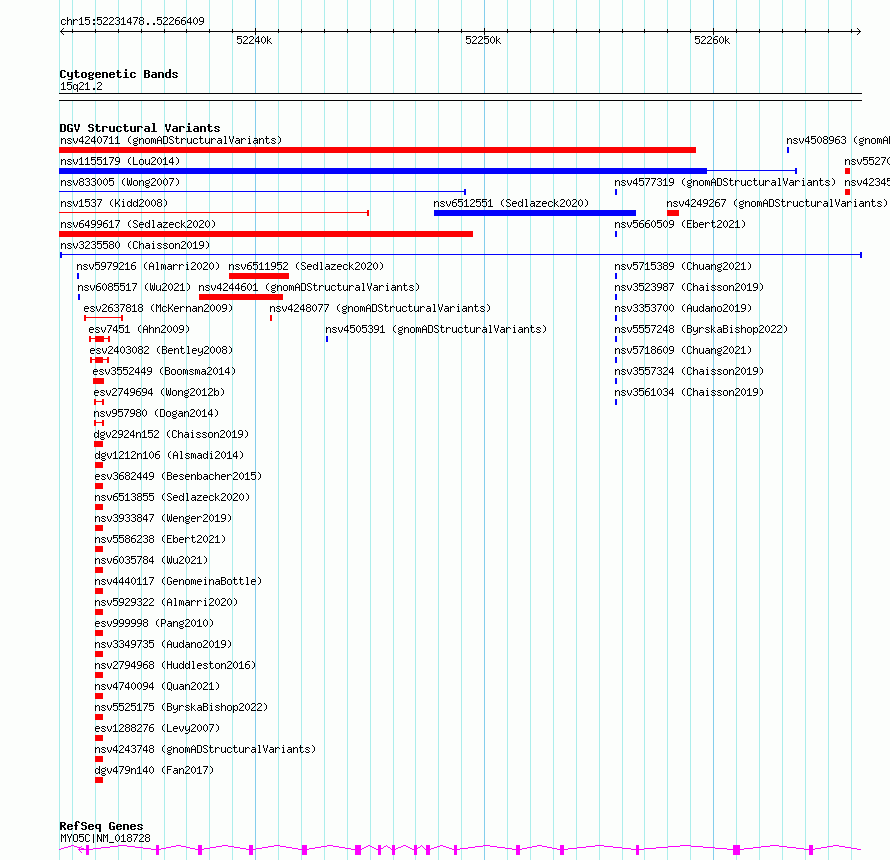Click nsv3523987 (Chaisson2019) label
890x860 pixels.
689,287
